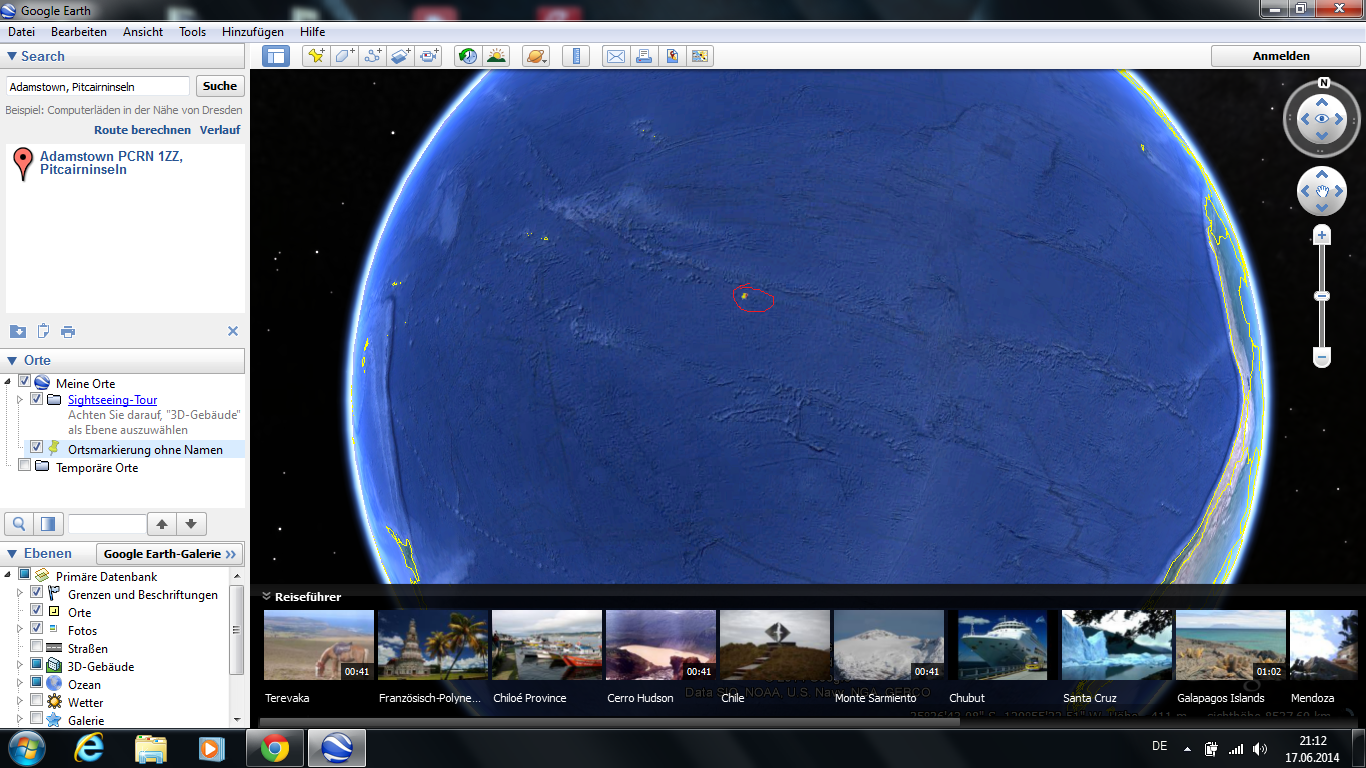Viewport: 1366px width, 768px height.
Task: Add an image overlay from the toolbar
Action: [x=401, y=56]
